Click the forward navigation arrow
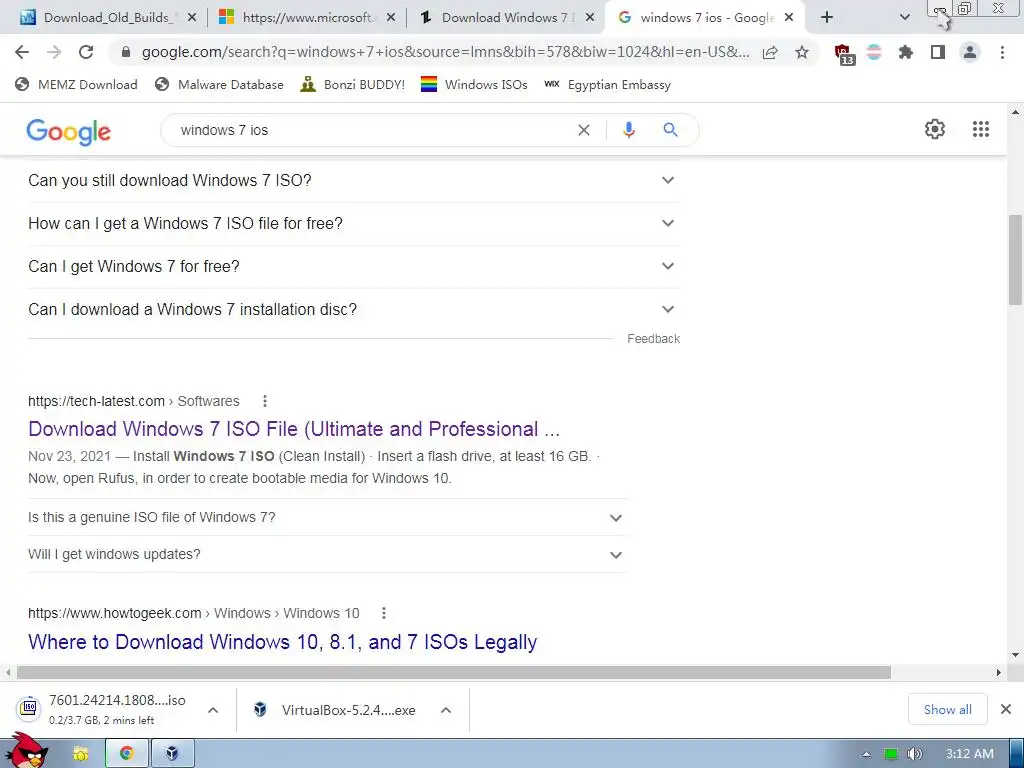The image size is (1024, 768). pos(54,52)
